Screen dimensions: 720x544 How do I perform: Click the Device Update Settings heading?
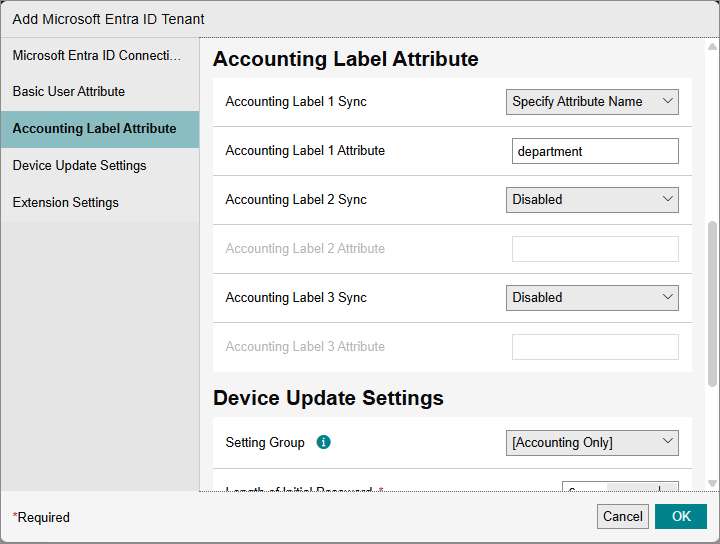[328, 398]
